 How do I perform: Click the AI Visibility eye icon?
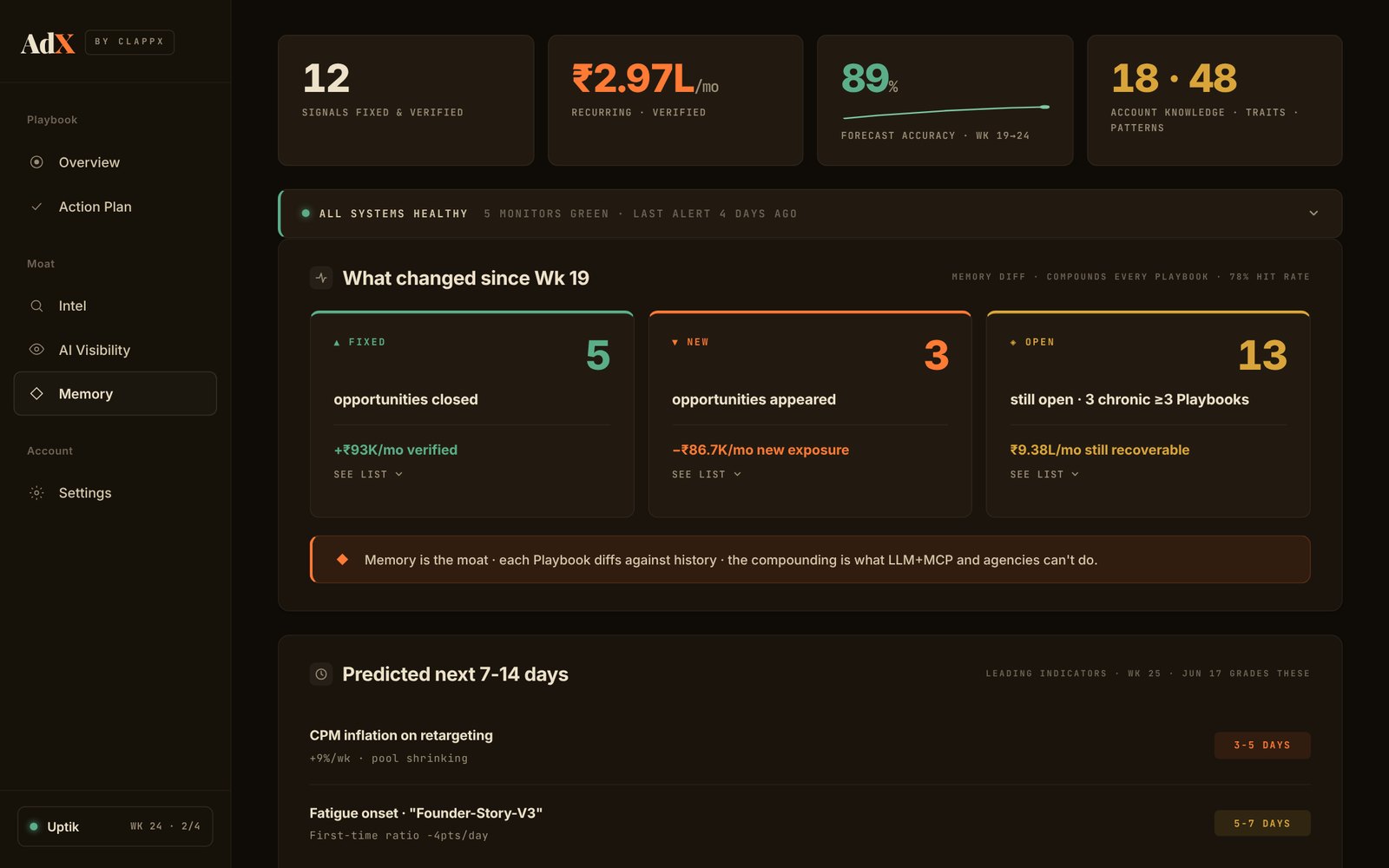(36, 350)
